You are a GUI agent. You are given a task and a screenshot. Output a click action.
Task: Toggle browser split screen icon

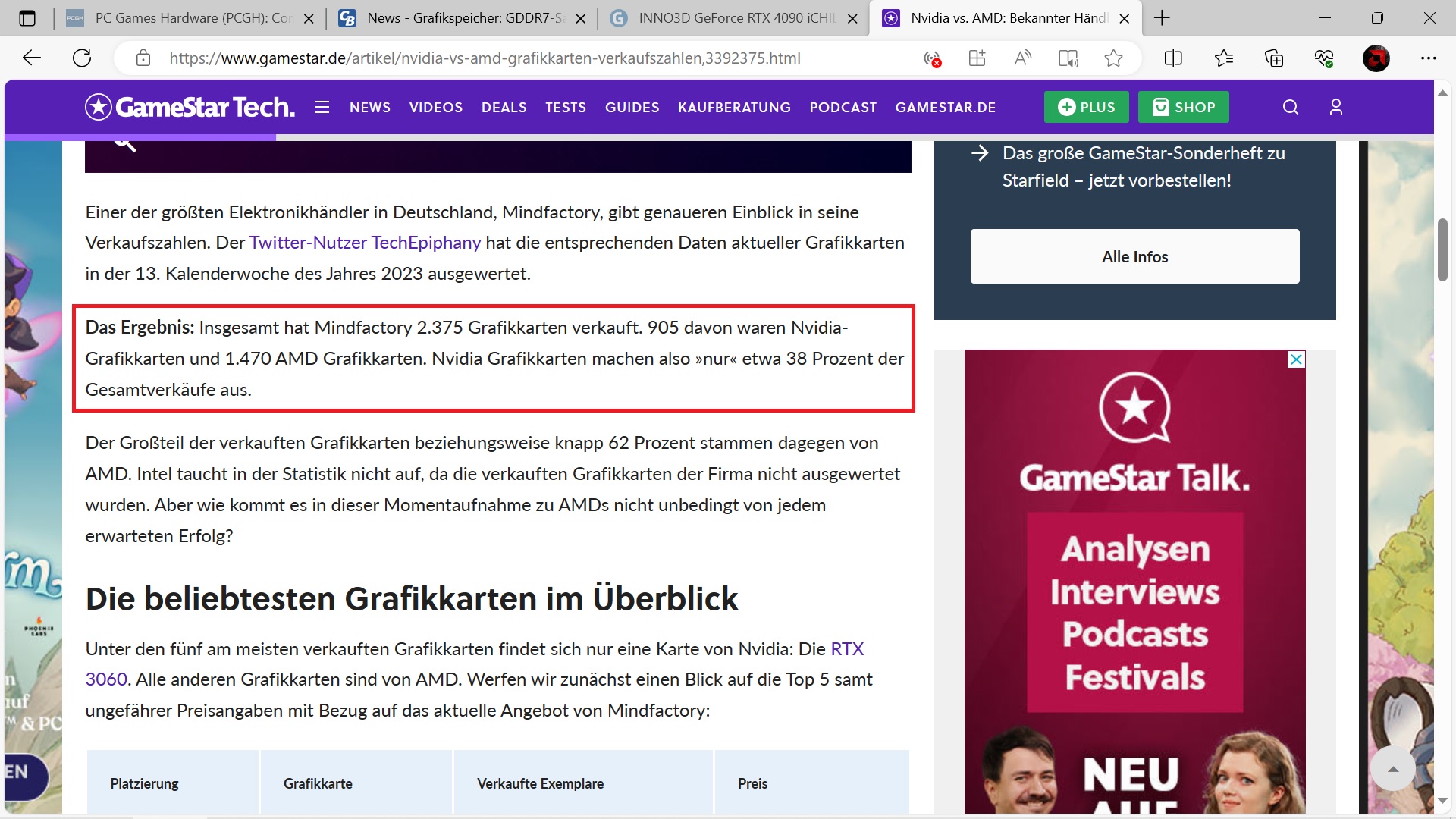(x=1172, y=58)
